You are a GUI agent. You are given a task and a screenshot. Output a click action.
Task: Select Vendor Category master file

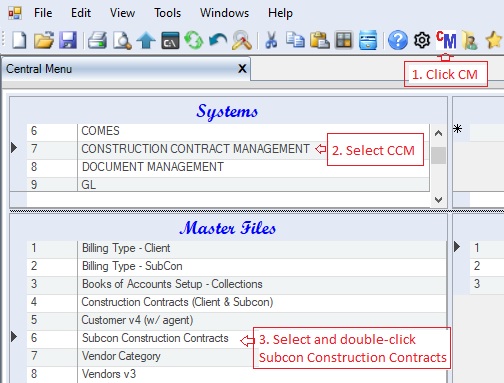236,356
